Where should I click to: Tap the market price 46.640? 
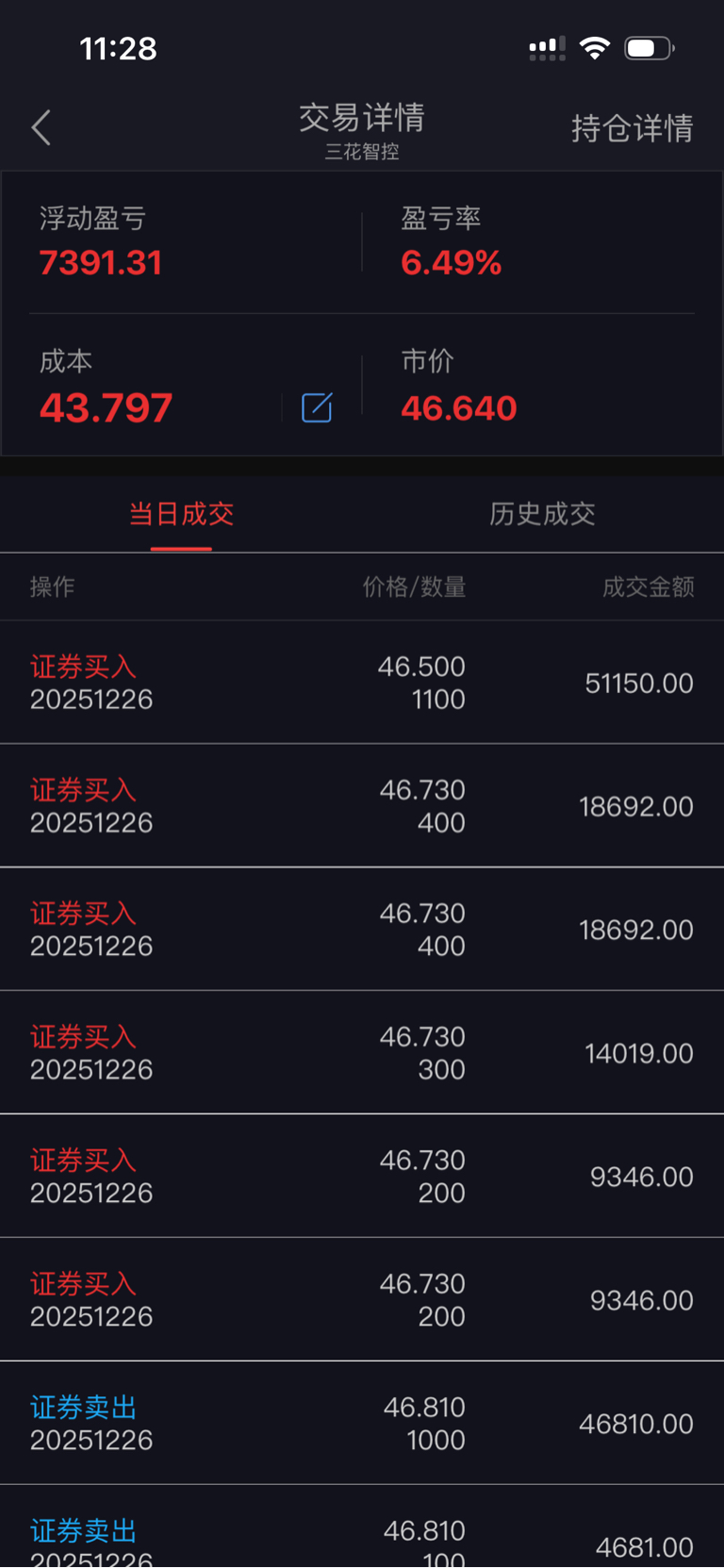pyautogui.click(x=459, y=408)
